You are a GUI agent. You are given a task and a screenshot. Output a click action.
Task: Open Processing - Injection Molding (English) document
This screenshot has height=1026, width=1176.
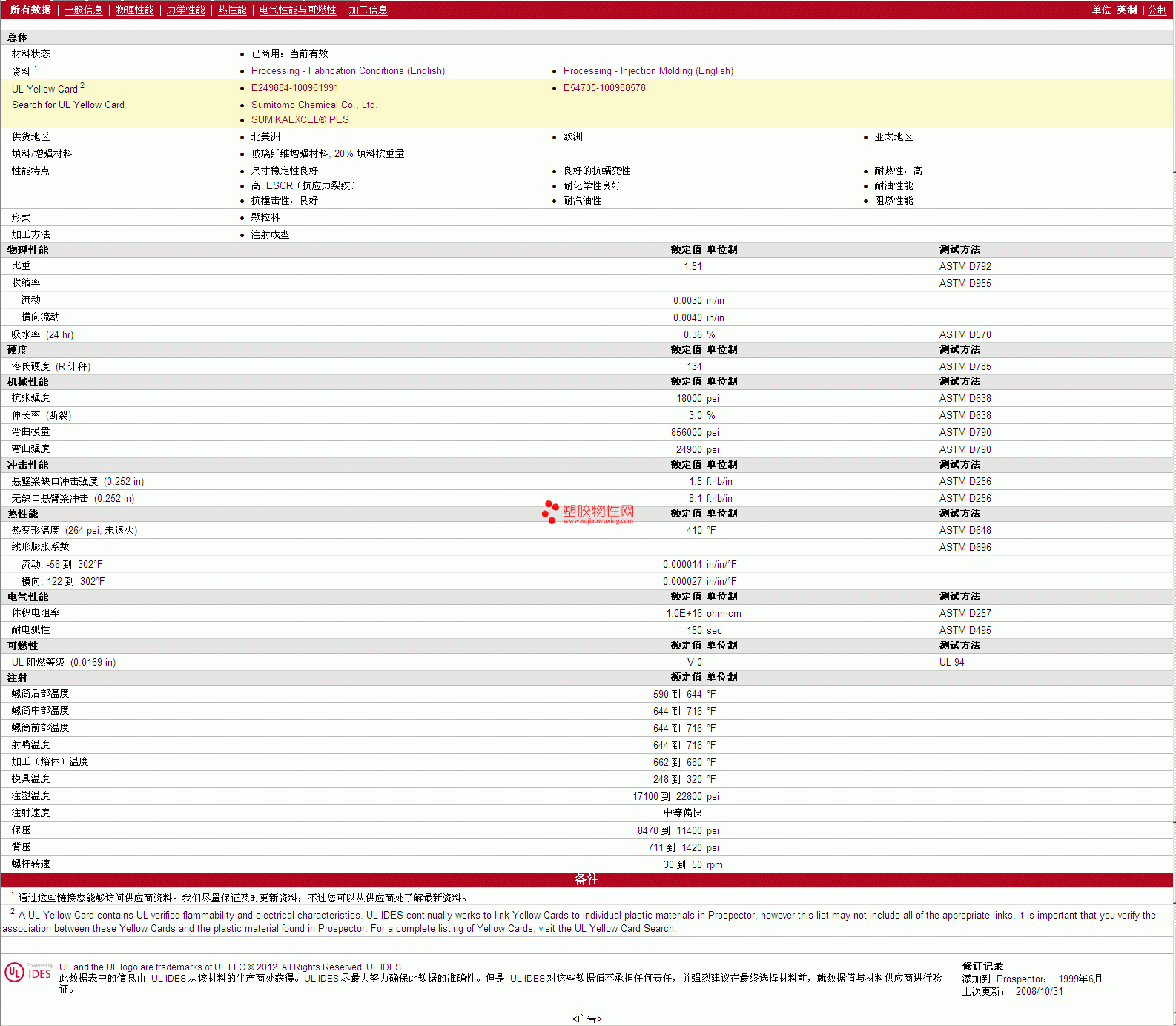pyautogui.click(x=647, y=71)
